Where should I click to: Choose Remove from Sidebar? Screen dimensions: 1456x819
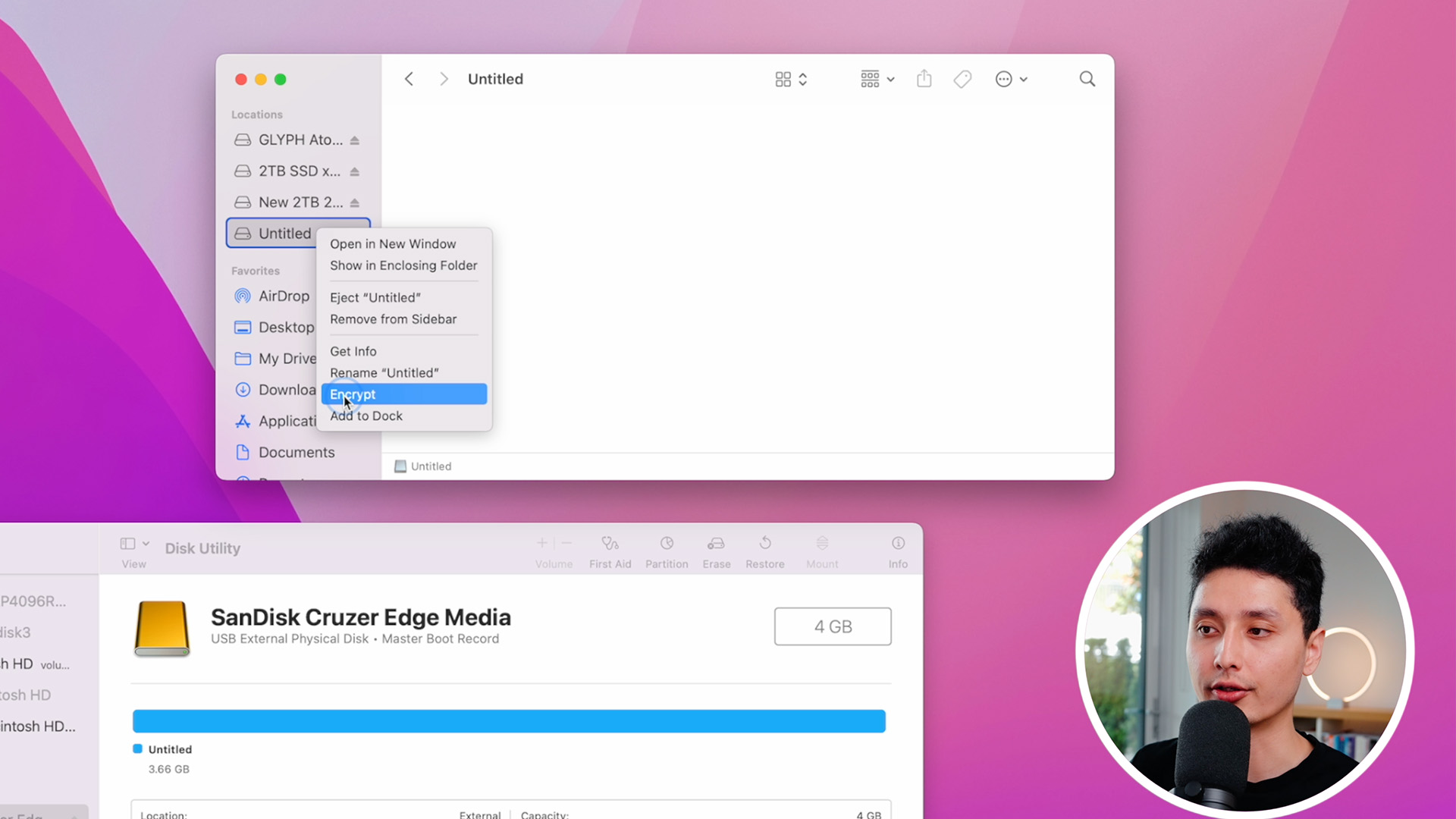pos(403,319)
